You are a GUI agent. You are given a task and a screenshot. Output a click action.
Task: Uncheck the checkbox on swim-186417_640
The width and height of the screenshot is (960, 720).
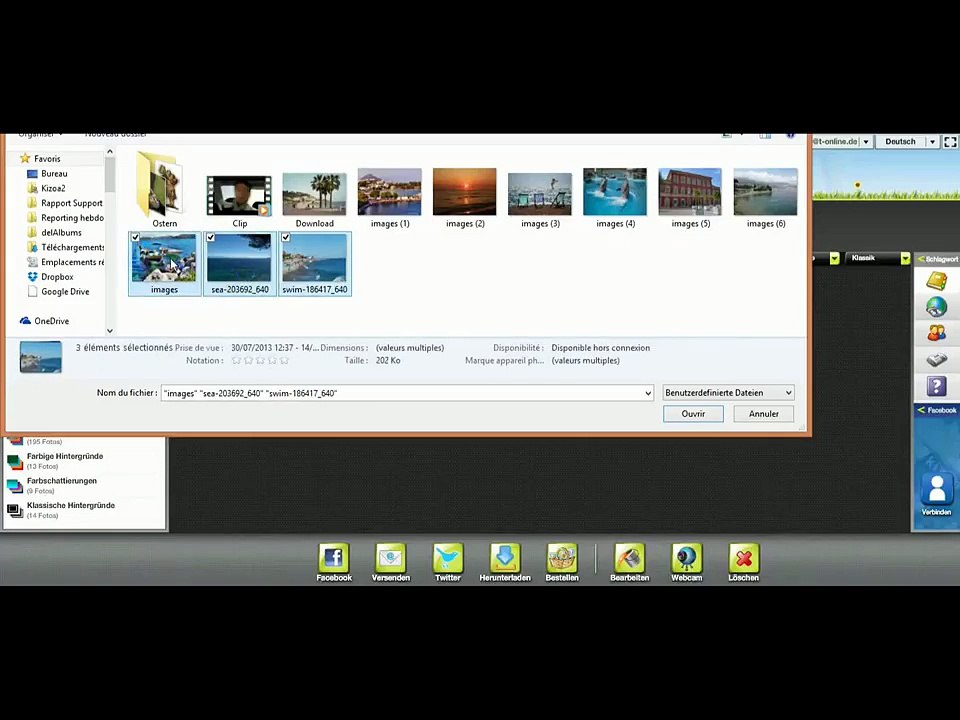coord(286,238)
